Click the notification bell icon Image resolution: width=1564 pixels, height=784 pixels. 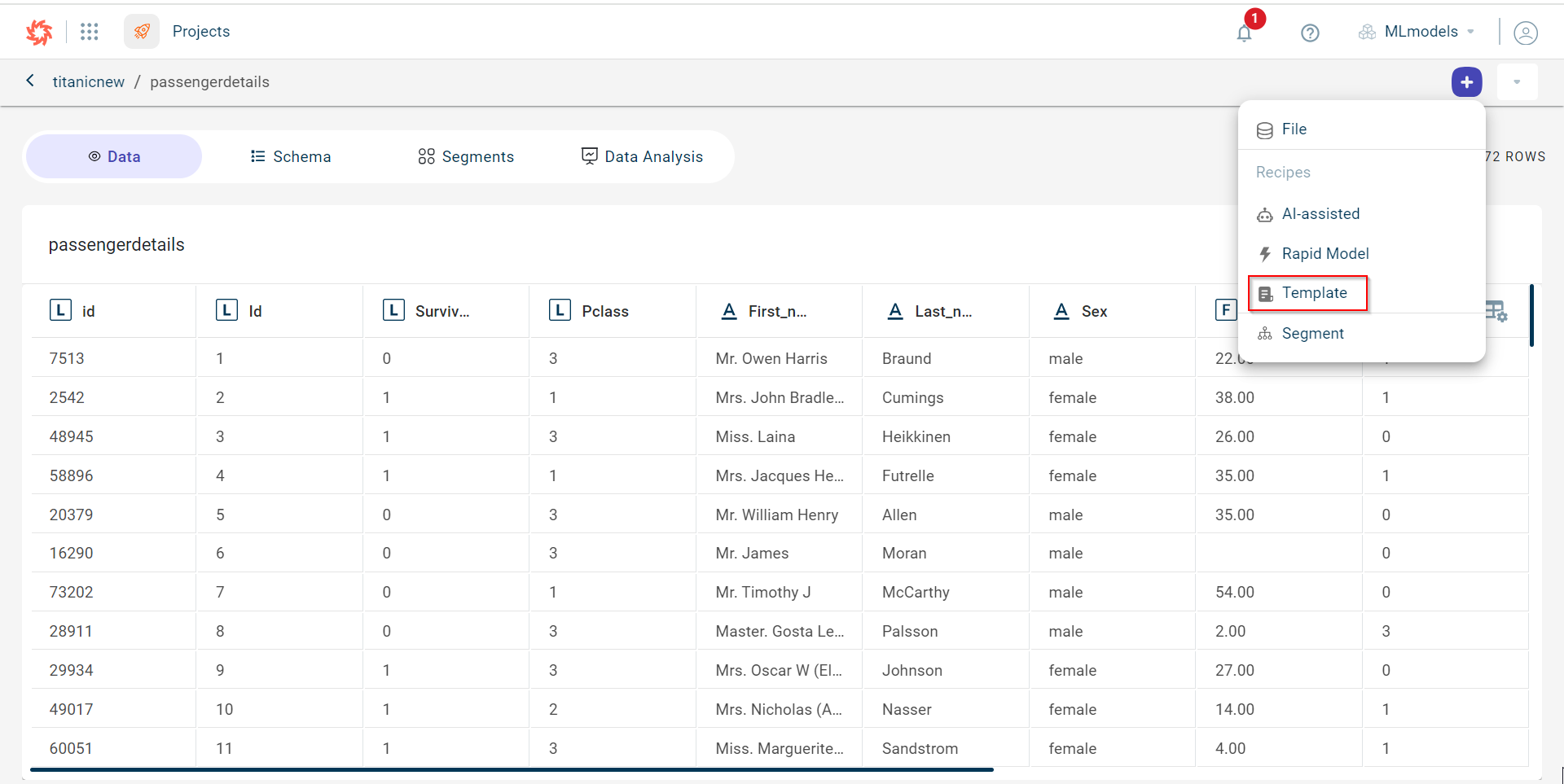[x=1244, y=33]
